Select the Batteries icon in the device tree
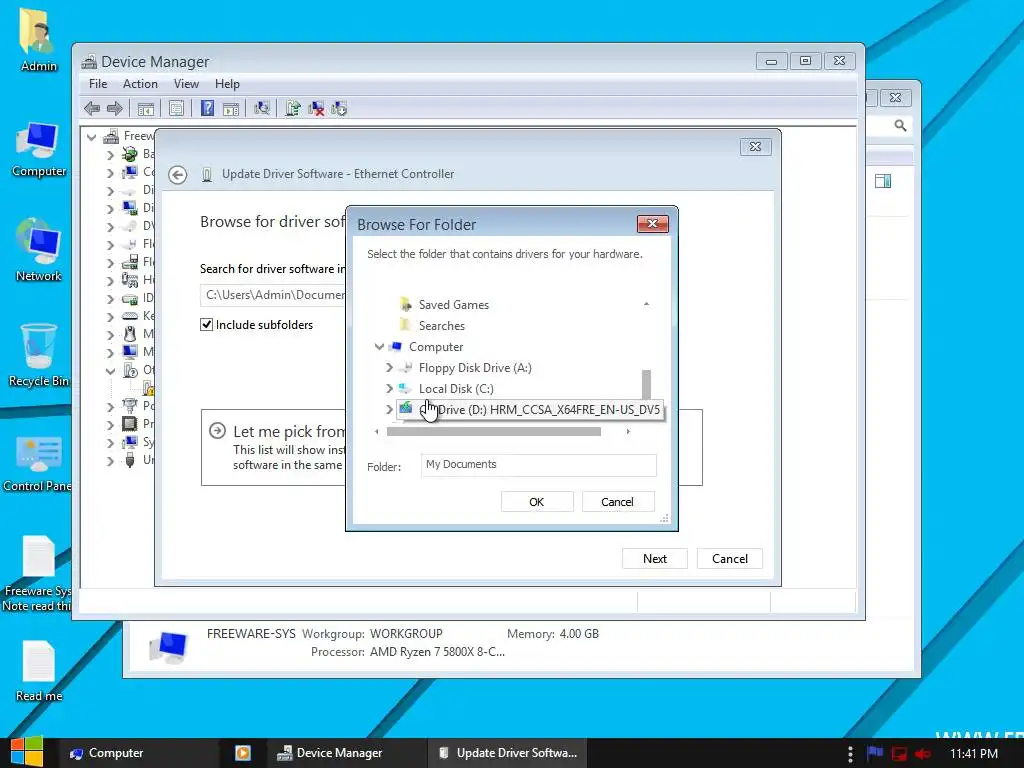This screenshot has height=768, width=1024. click(130, 154)
